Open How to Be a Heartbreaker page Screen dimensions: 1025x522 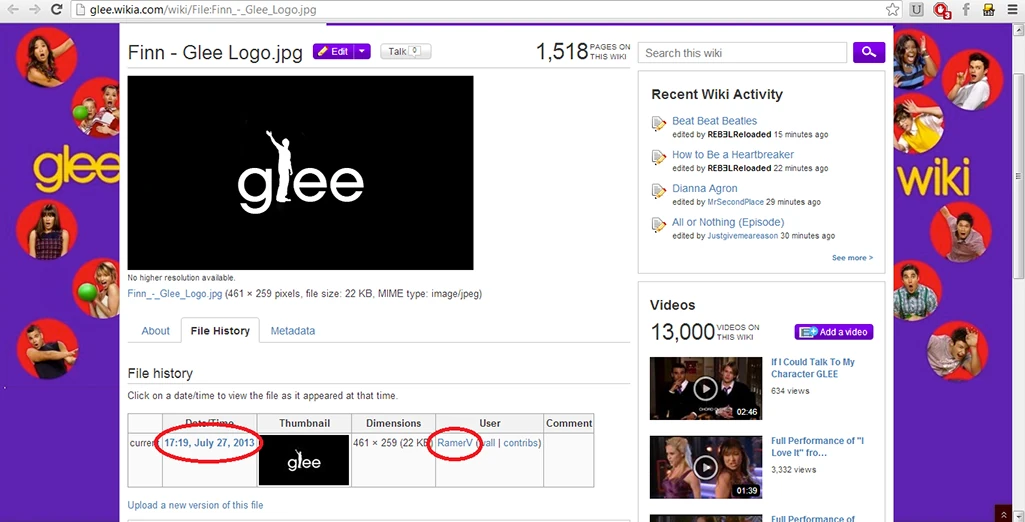pos(733,155)
